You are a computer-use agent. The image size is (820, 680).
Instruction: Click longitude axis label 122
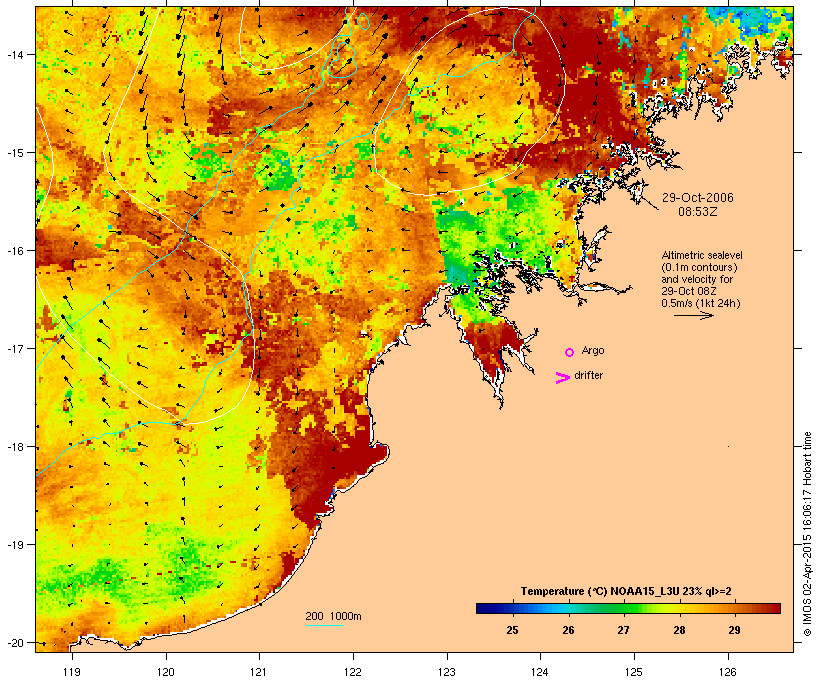tap(353, 672)
